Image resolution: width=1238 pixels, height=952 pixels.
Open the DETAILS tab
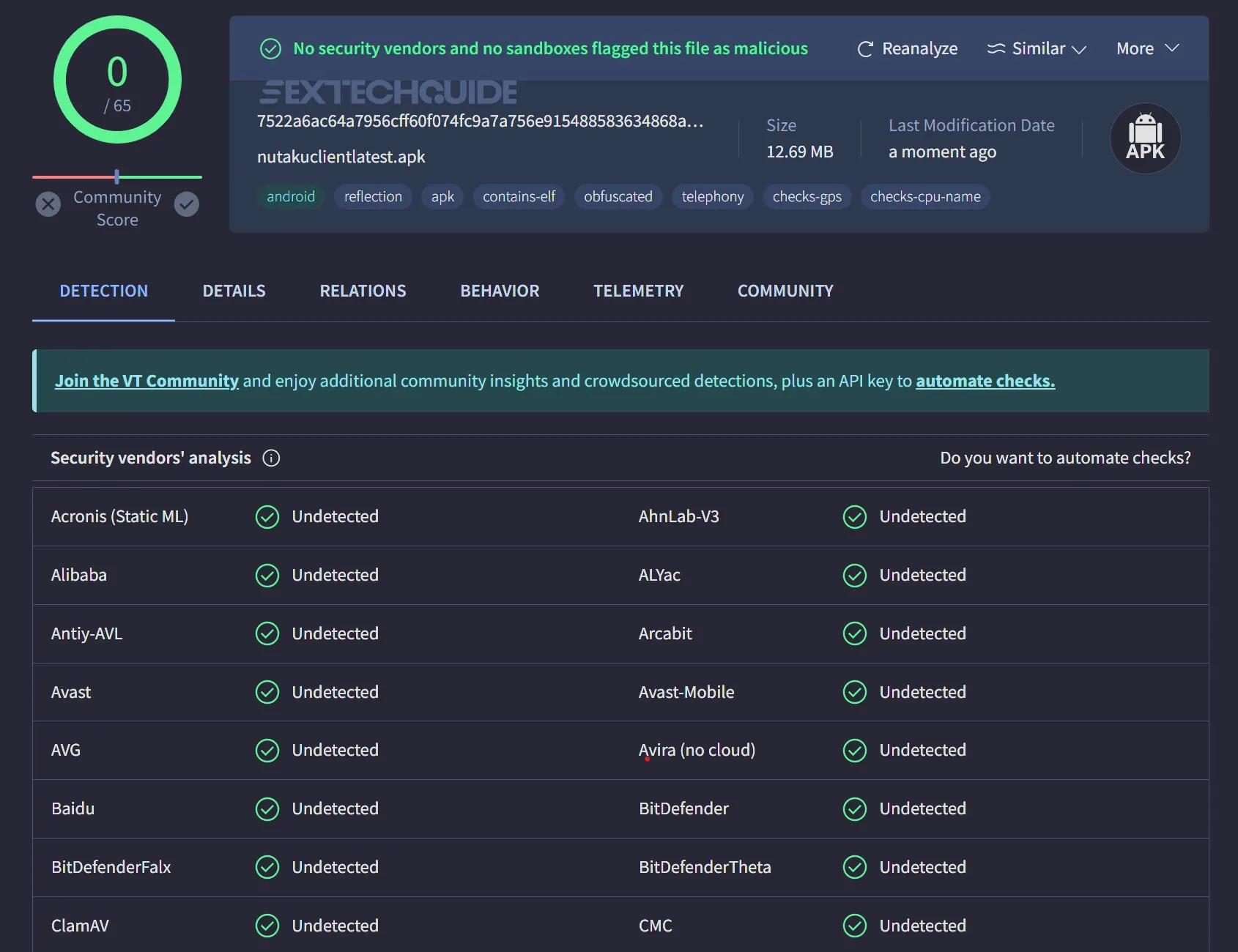(234, 291)
